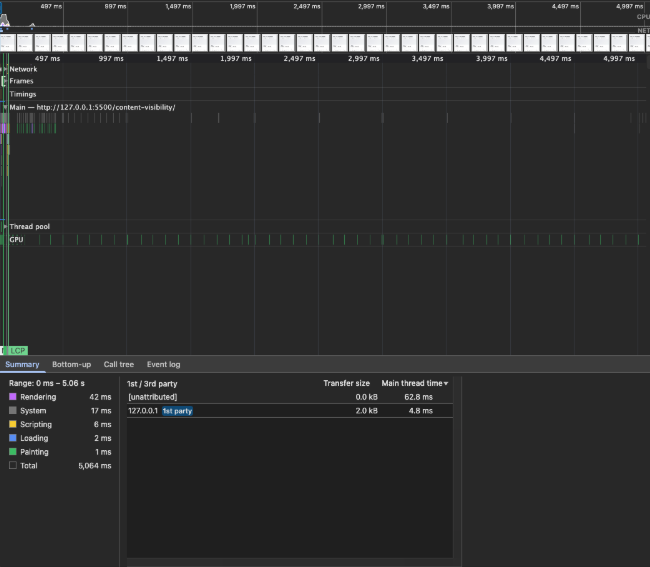Open the Event log tab

coord(163,364)
